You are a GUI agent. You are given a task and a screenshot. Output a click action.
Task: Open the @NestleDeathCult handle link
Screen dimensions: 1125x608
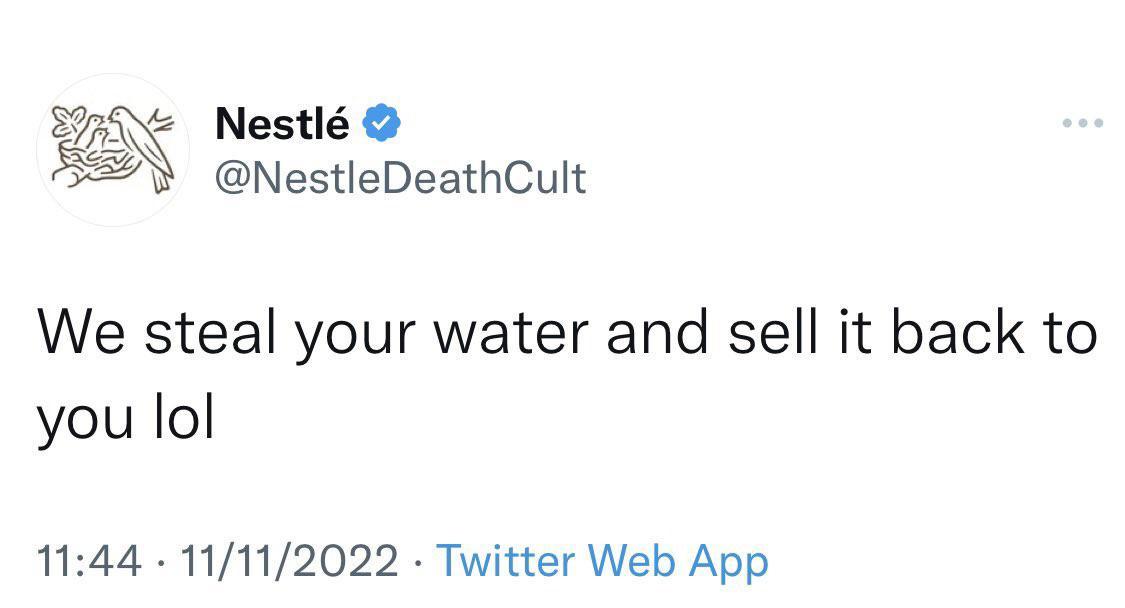[x=400, y=178]
